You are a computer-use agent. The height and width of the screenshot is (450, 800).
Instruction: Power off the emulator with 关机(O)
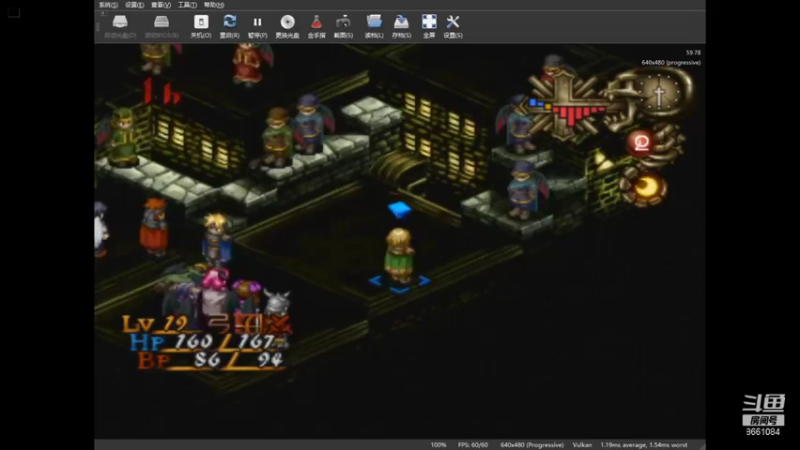pos(201,27)
